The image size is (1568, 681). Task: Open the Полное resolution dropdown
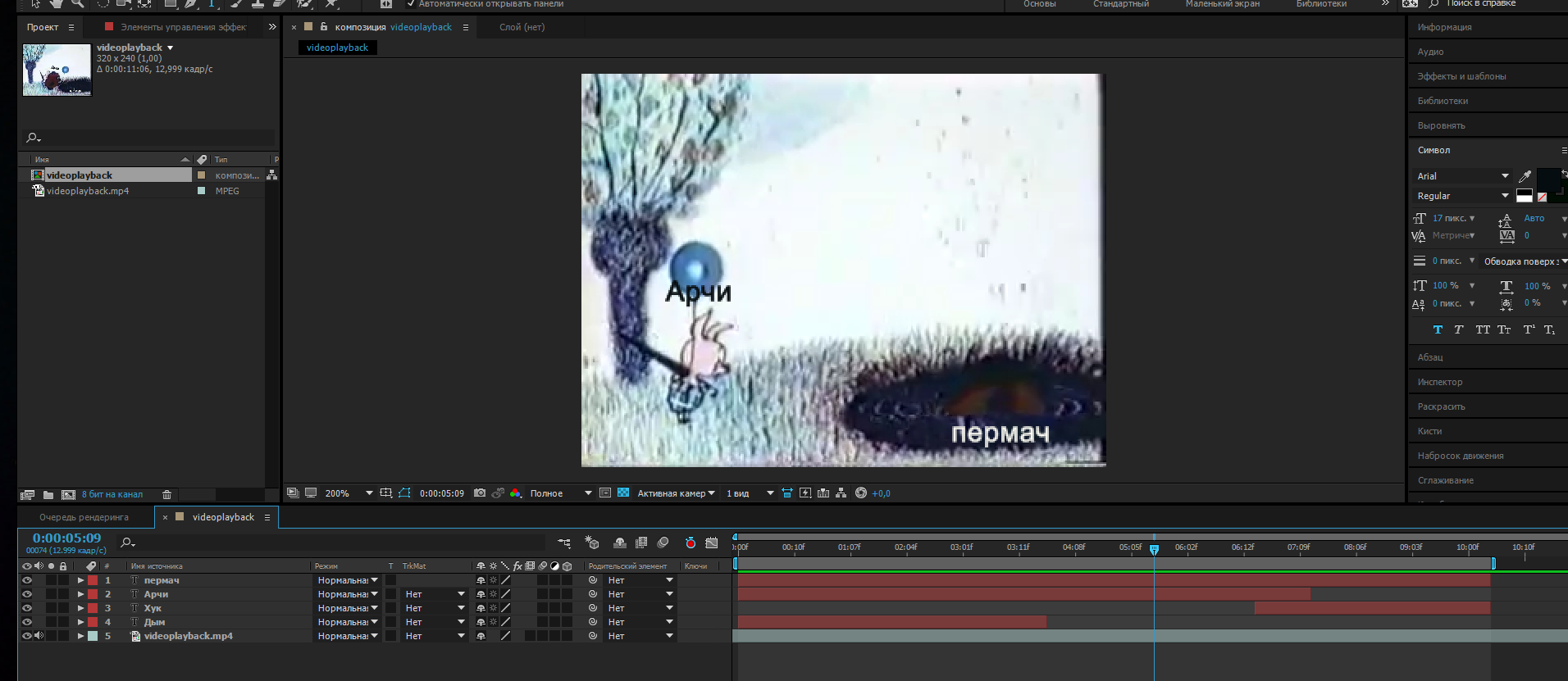coord(561,493)
